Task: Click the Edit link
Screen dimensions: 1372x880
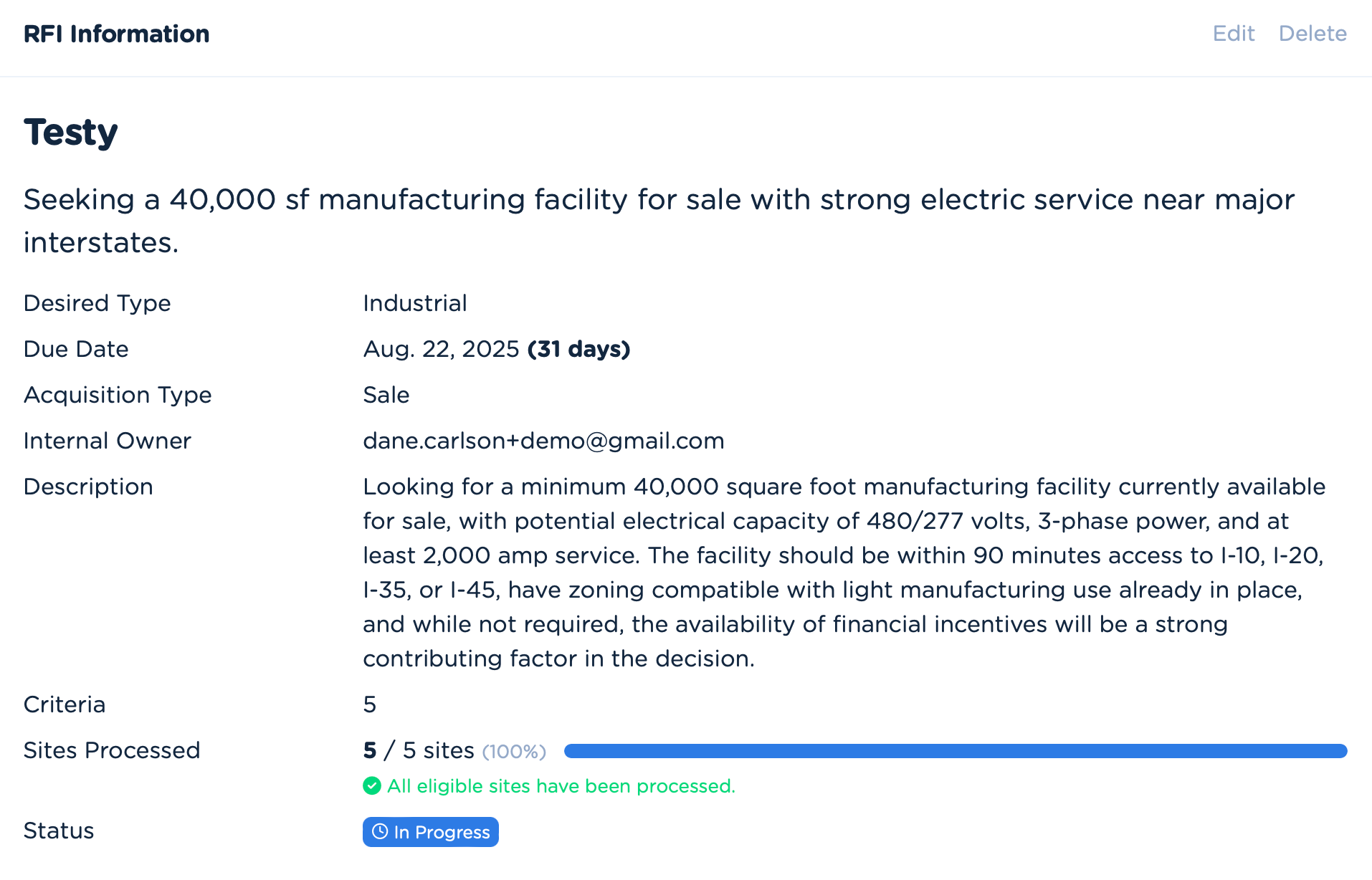Action: [1233, 34]
